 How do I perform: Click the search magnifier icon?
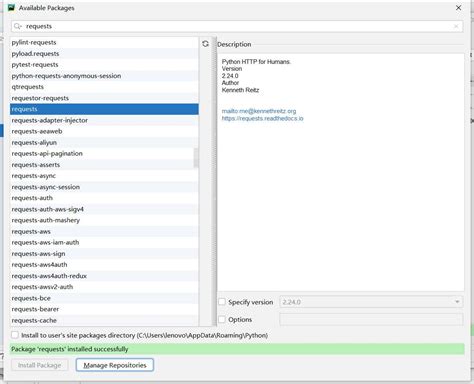(x=18, y=26)
